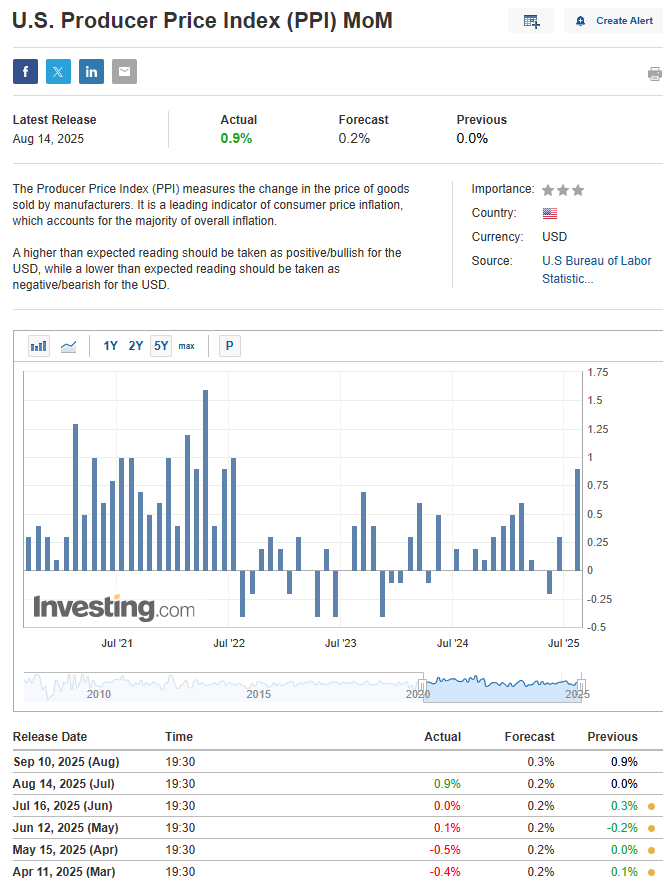The image size is (665, 892).
Task: Click the United States flag icon
Action: (550, 213)
